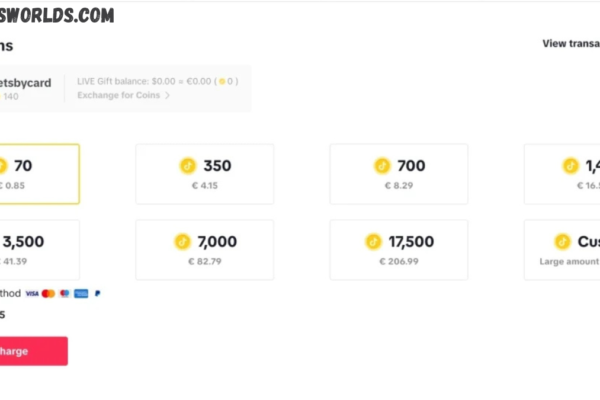Open the Custom large amount option
600x400 pixels.
pyautogui.click(x=562, y=250)
